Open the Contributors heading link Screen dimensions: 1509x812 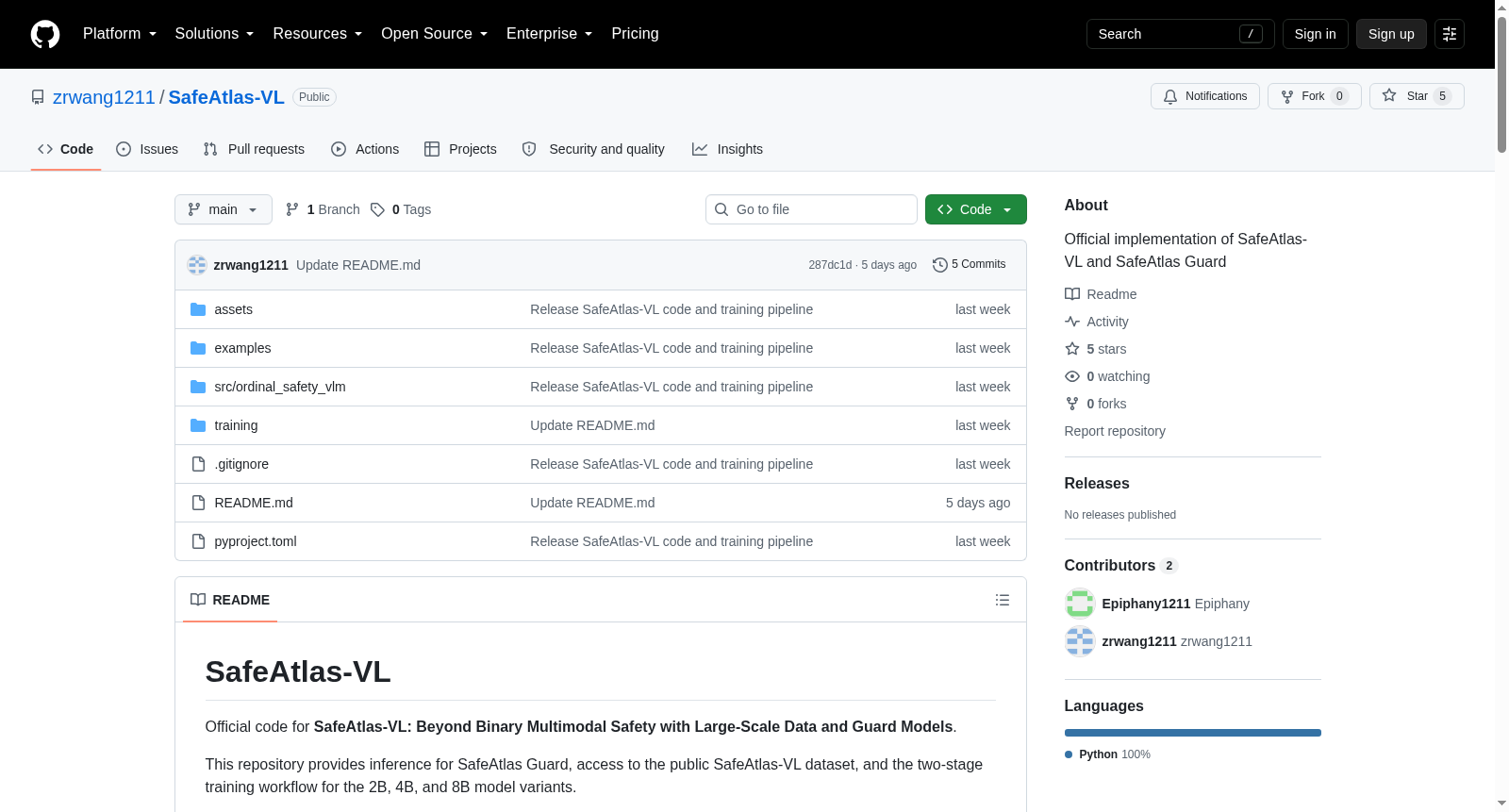pos(1121,565)
